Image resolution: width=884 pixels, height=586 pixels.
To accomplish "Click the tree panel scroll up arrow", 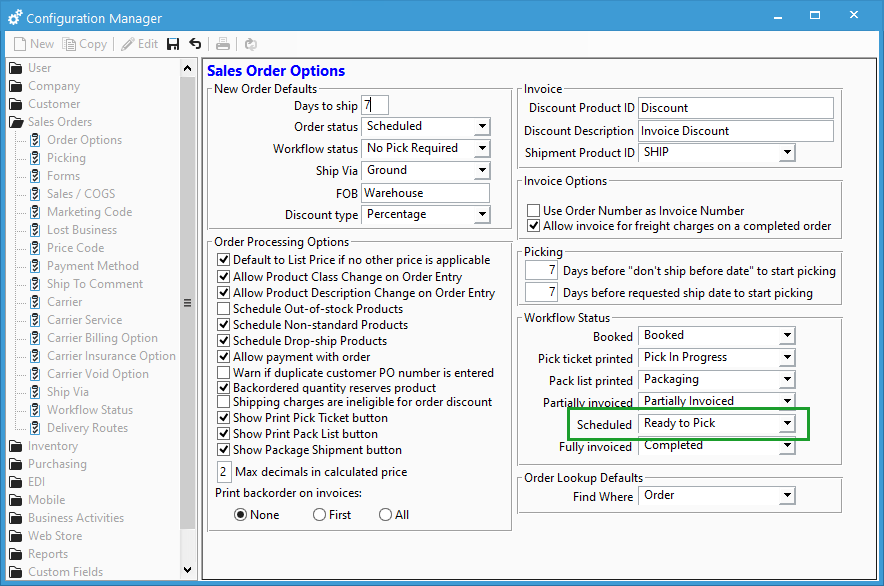I will pyautogui.click(x=188, y=68).
